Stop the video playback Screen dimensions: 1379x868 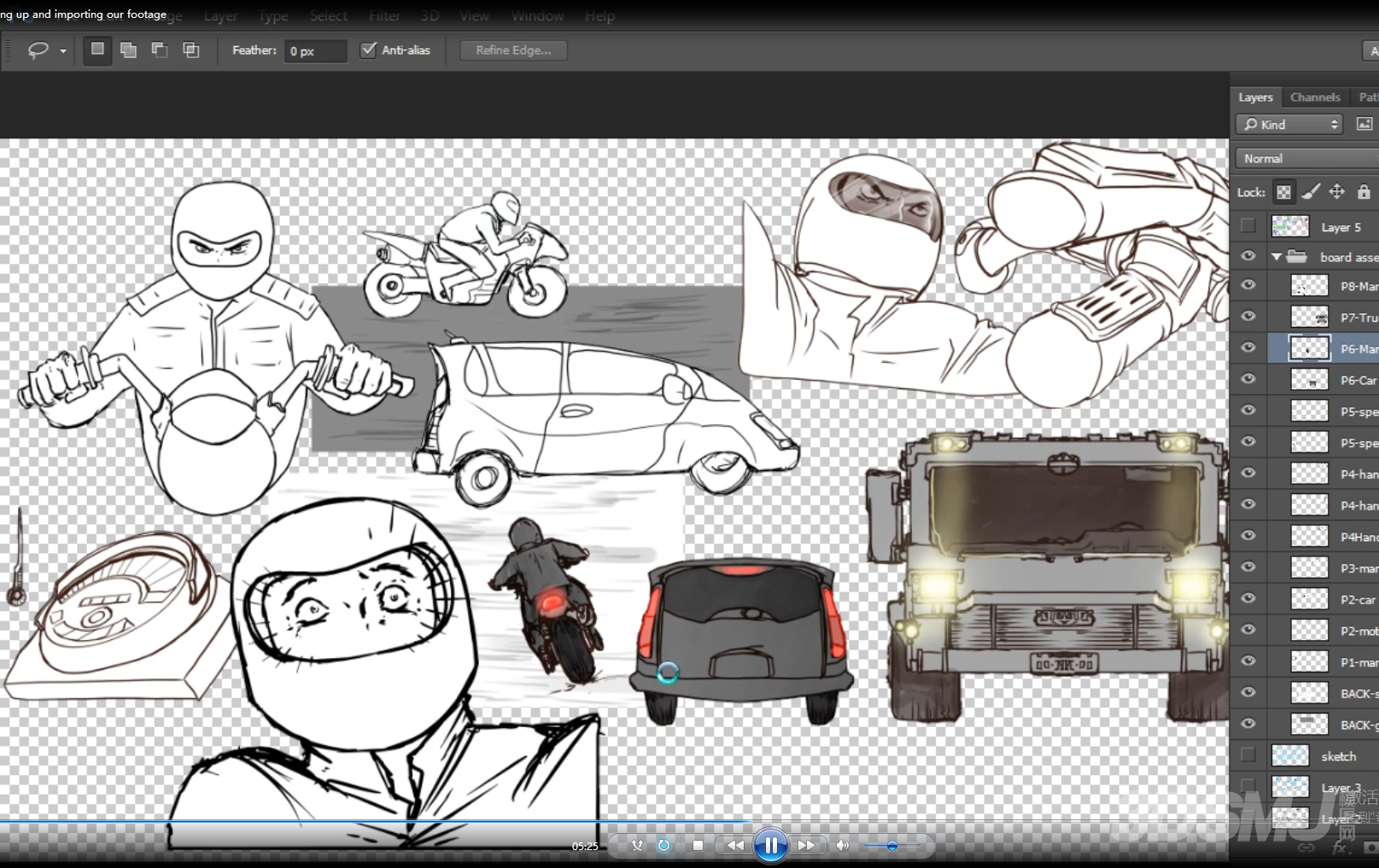point(698,845)
